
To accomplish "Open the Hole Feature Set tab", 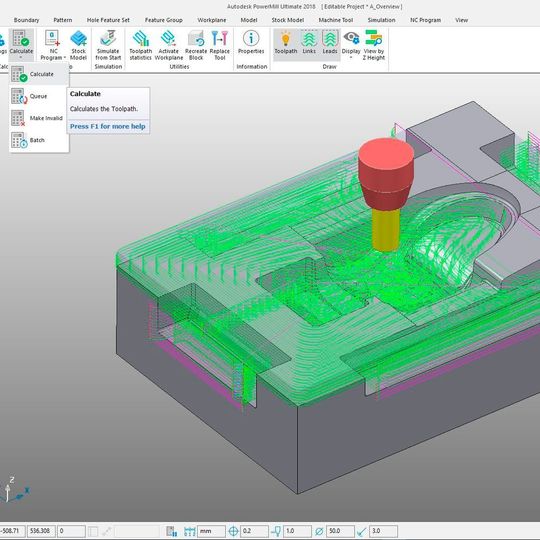I will tap(108, 20).
